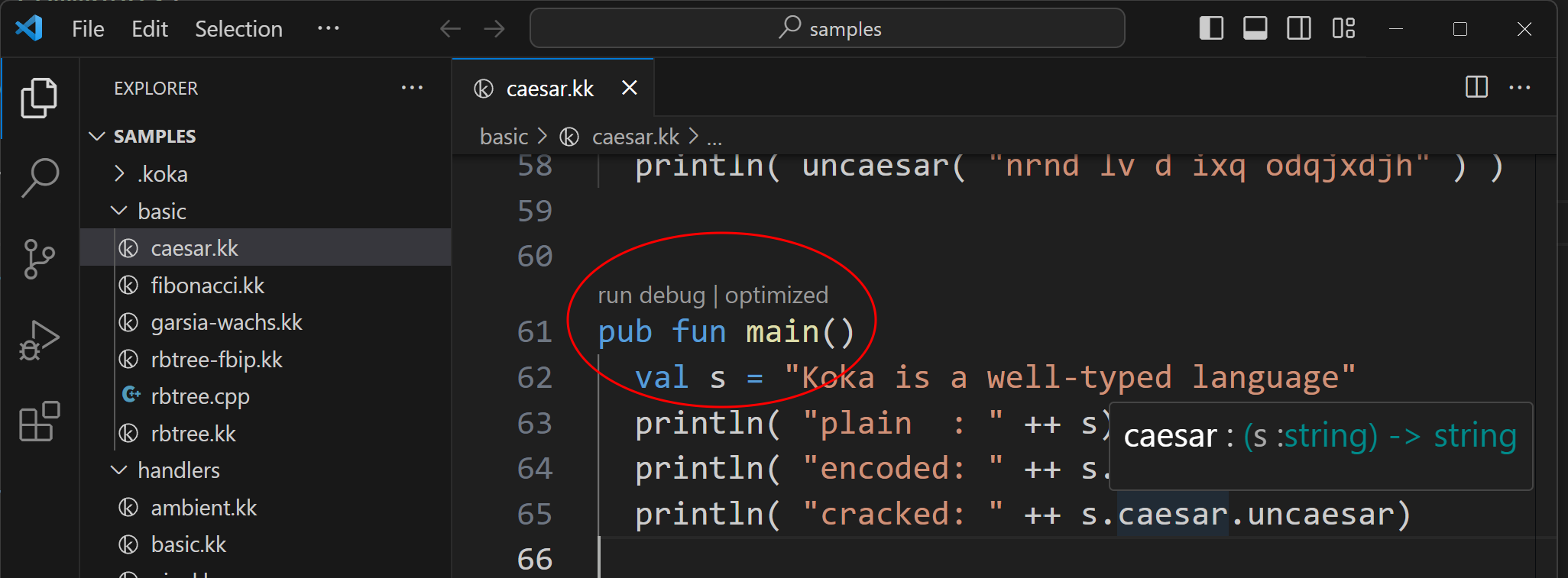Open the Source Control view

[x=39, y=259]
